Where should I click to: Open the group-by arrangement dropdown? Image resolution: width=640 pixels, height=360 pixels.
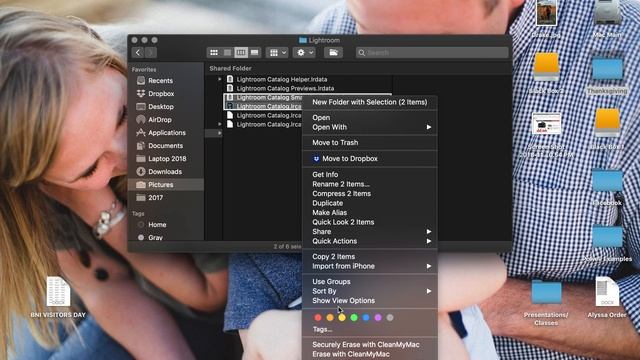[x=277, y=53]
